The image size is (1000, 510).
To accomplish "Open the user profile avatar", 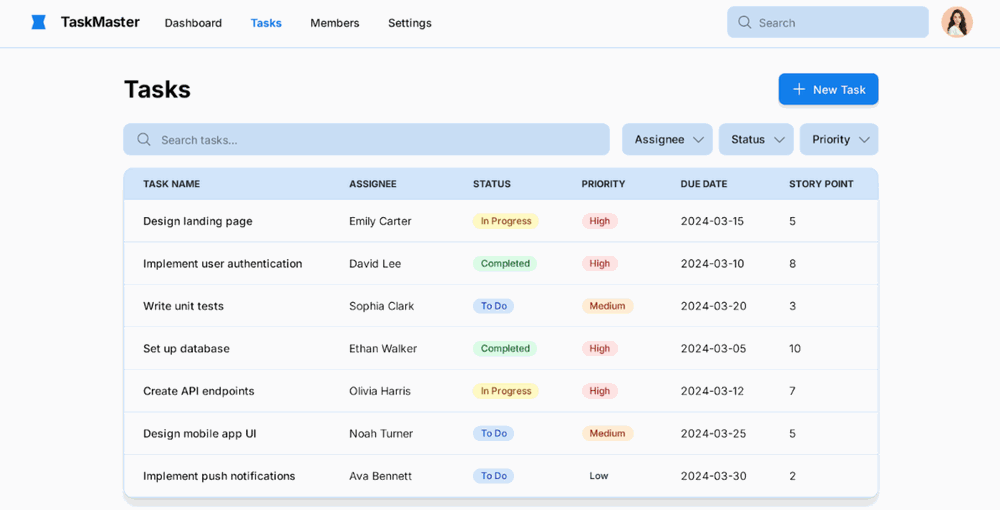I will tap(957, 22).
